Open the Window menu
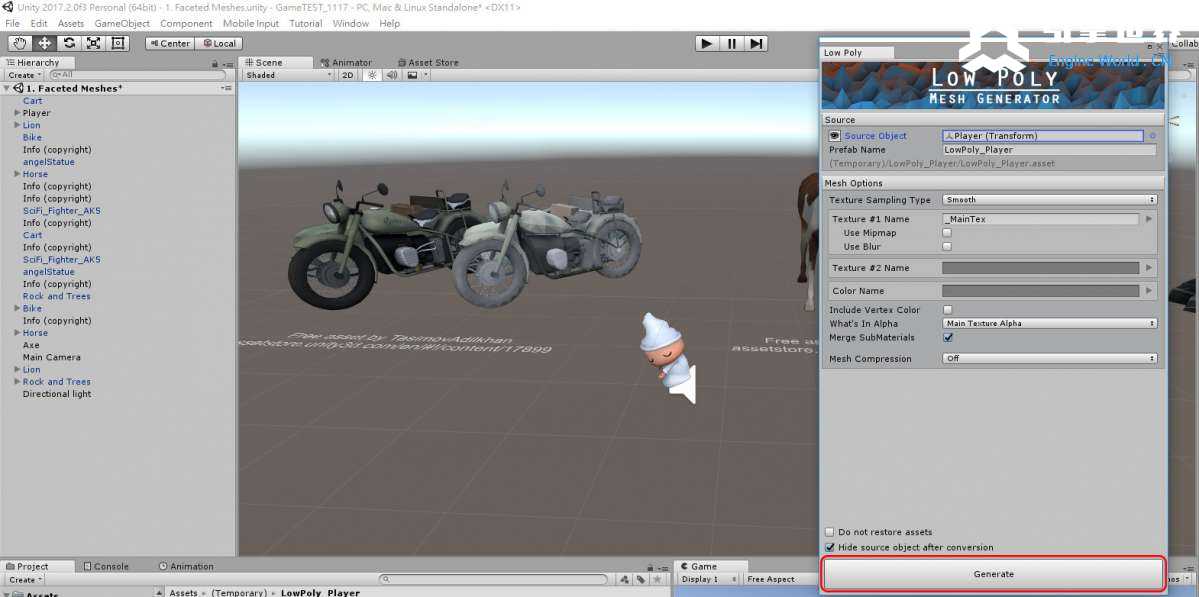The image size is (1199, 597). (351, 24)
